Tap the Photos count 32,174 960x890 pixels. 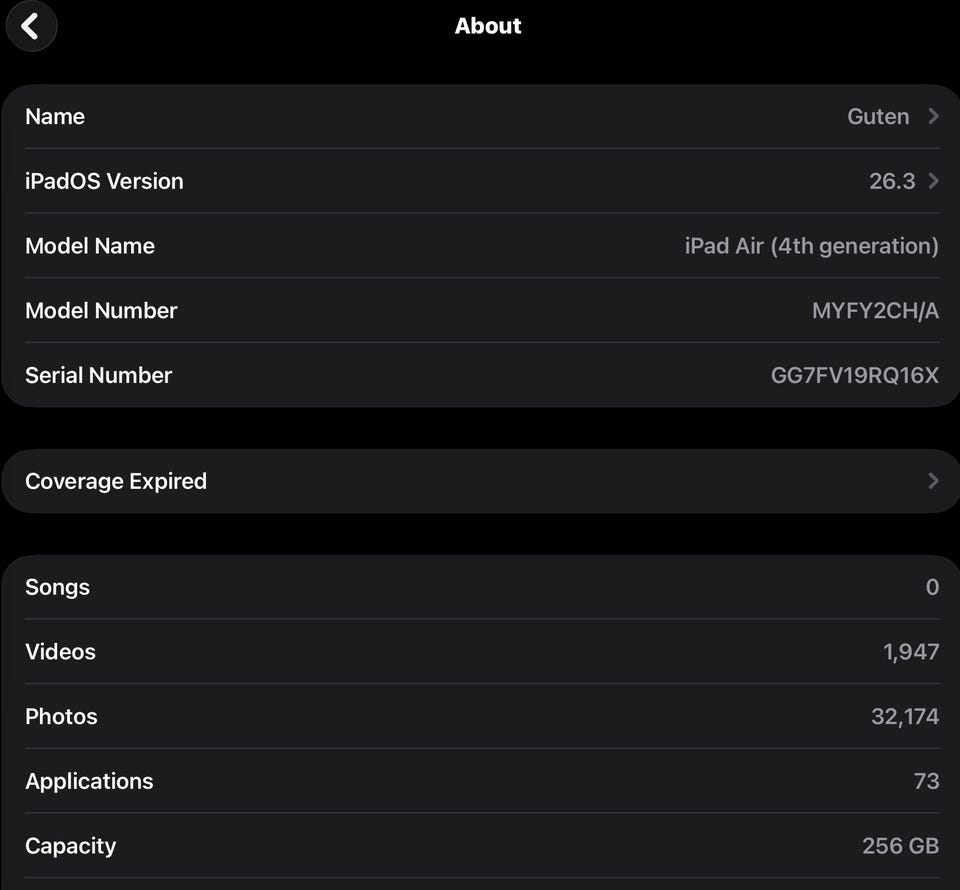pos(905,717)
